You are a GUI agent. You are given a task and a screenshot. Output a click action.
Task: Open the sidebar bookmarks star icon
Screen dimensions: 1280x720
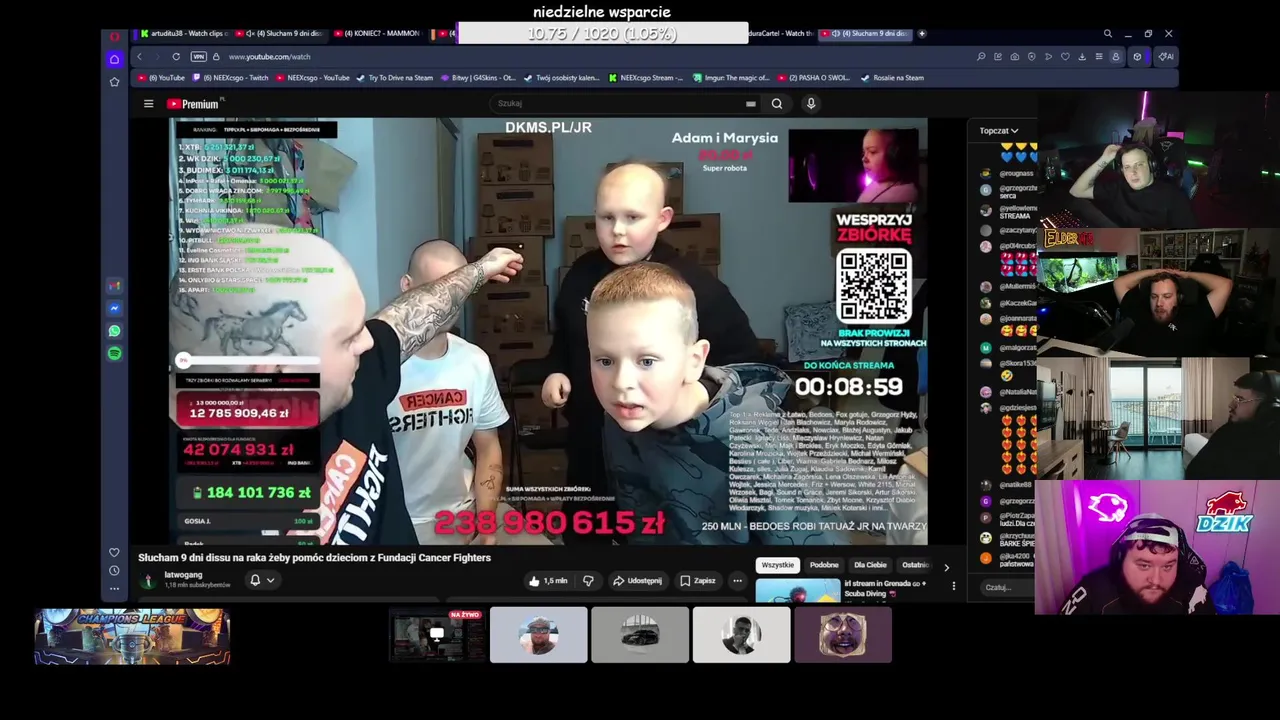[114, 82]
